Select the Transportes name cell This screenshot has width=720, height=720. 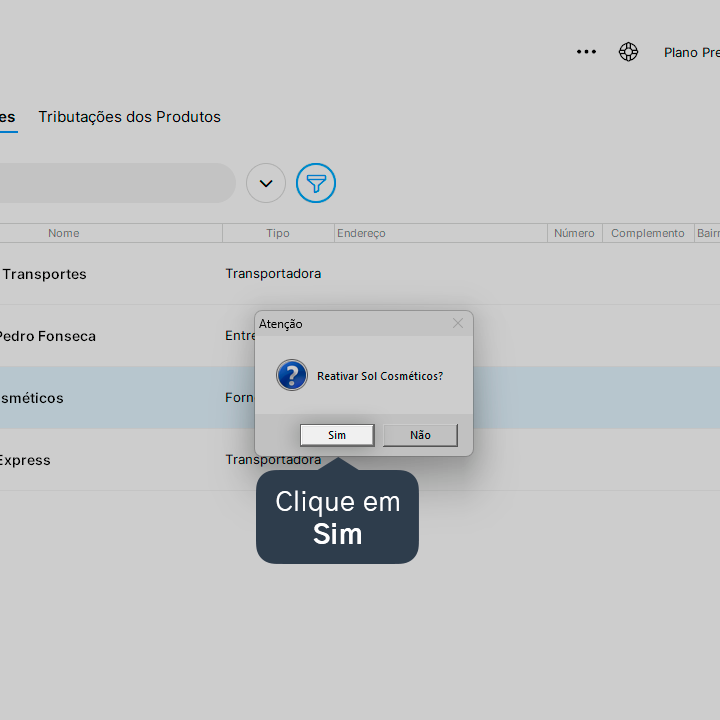point(44,274)
